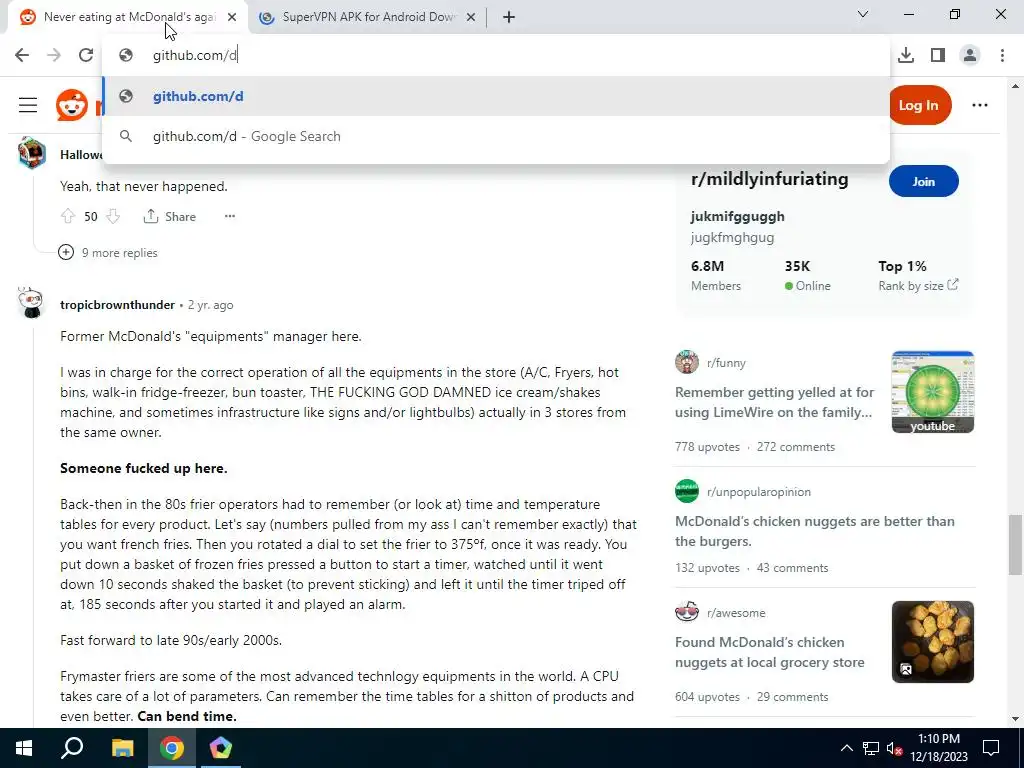Show hidden system tray icons

pyautogui.click(x=846, y=748)
